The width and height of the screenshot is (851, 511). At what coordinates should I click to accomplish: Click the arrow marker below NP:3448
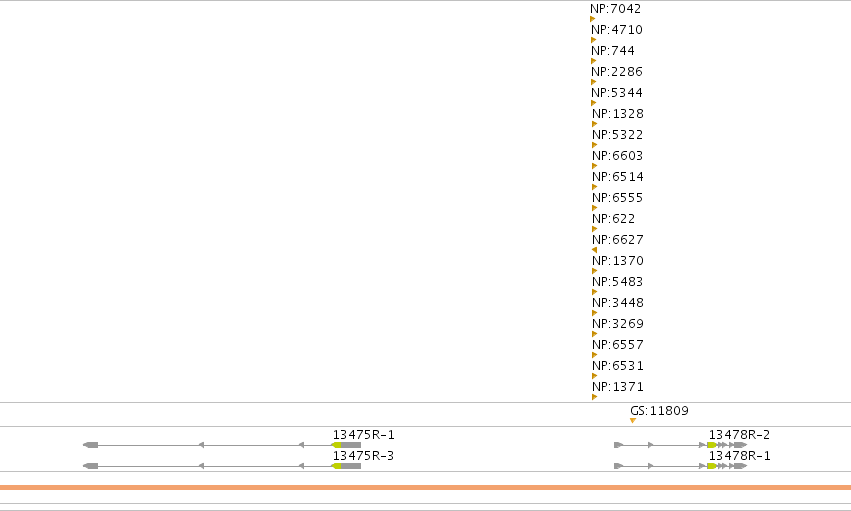594,313
